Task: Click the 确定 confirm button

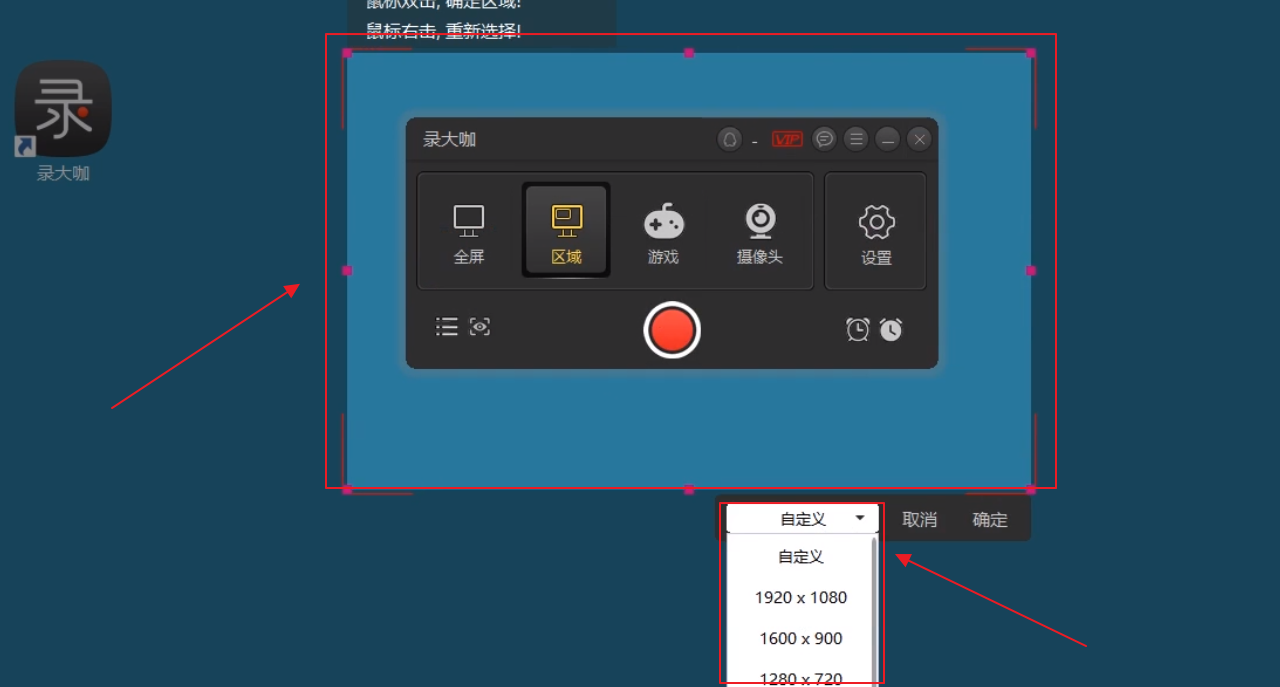Action: [x=989, y=519]
